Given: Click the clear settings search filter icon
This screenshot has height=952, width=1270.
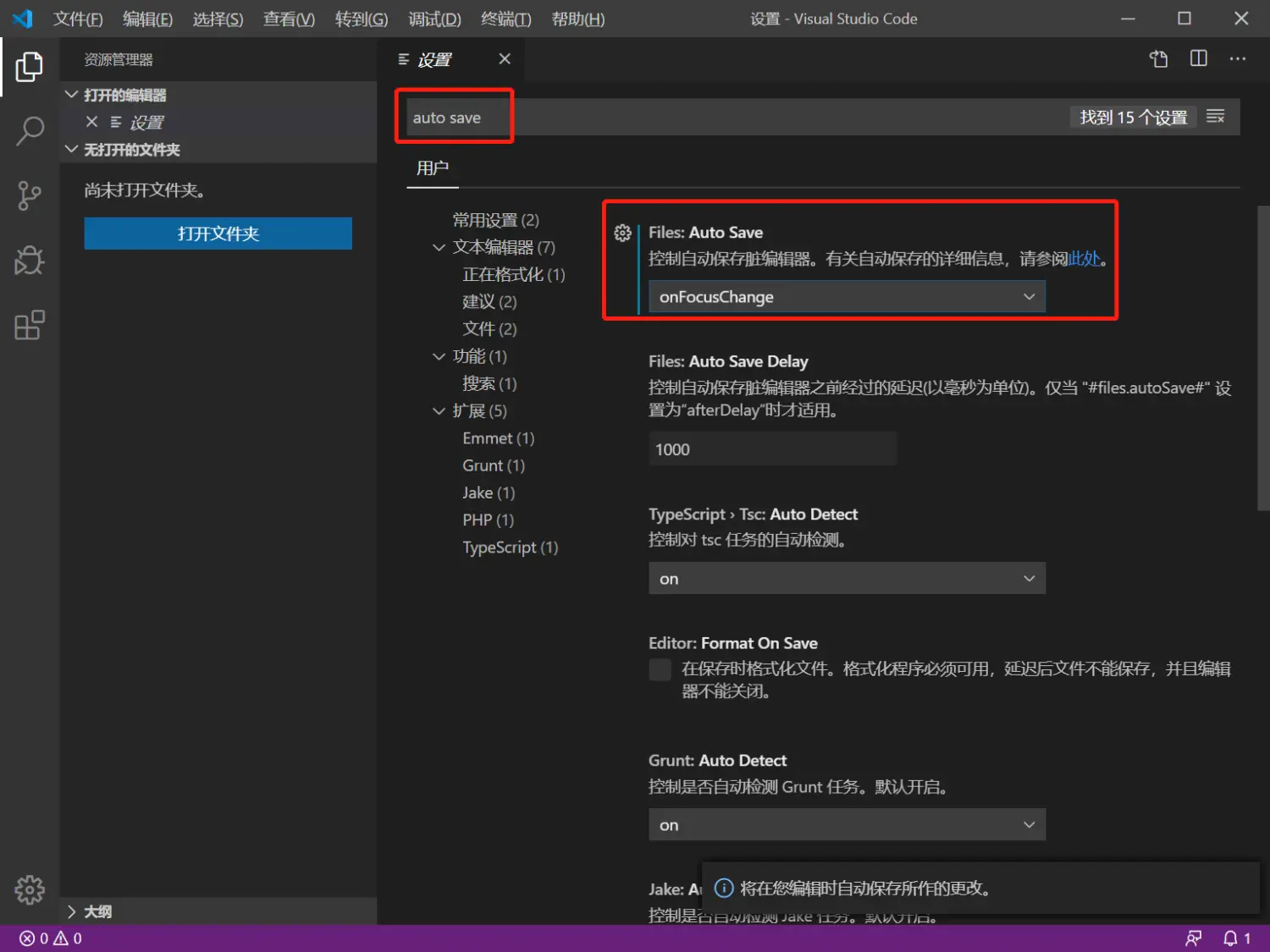Looking at the screenshot, I should pyautogui.click(x=1216, y=117).
